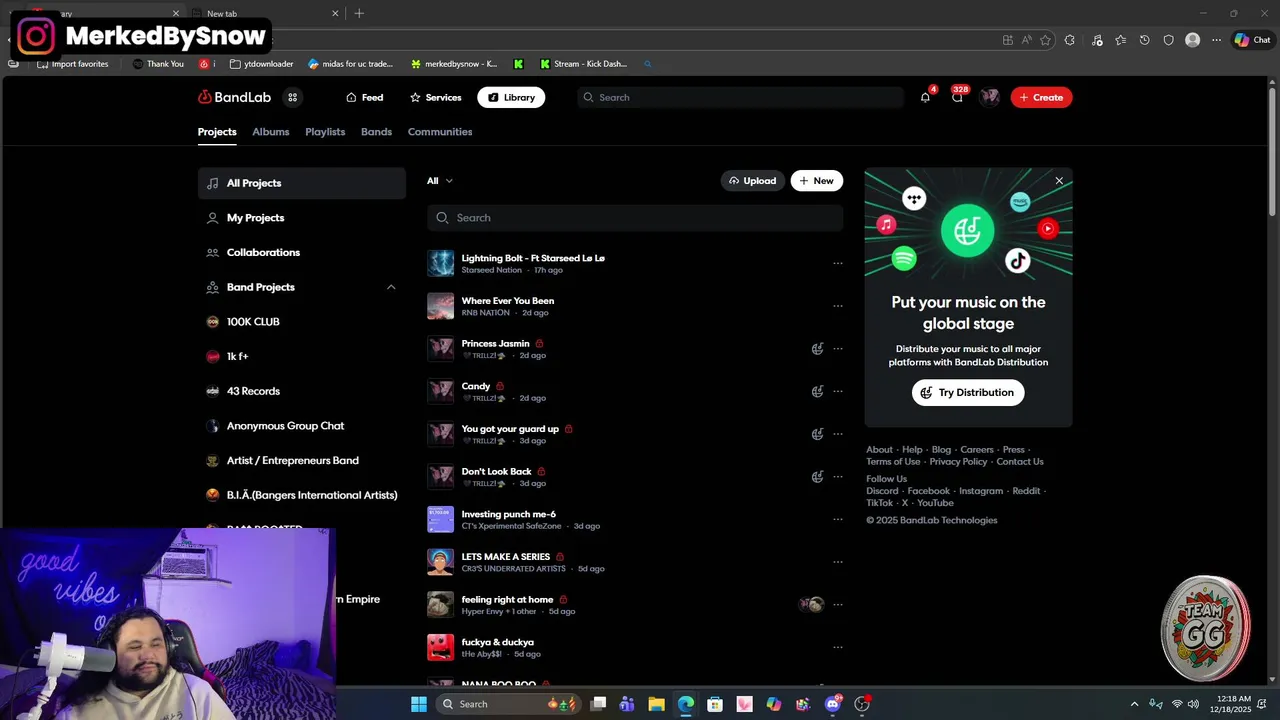The image size is (1280, 720).
Task: Switch to the Albums tab
Action: coord(271,132)
